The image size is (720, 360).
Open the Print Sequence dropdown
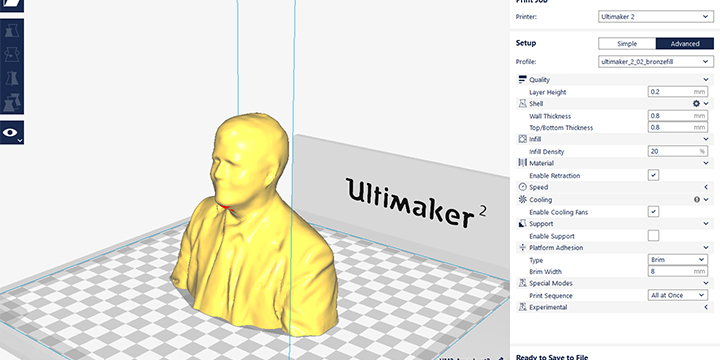click(x=677, y=295)
